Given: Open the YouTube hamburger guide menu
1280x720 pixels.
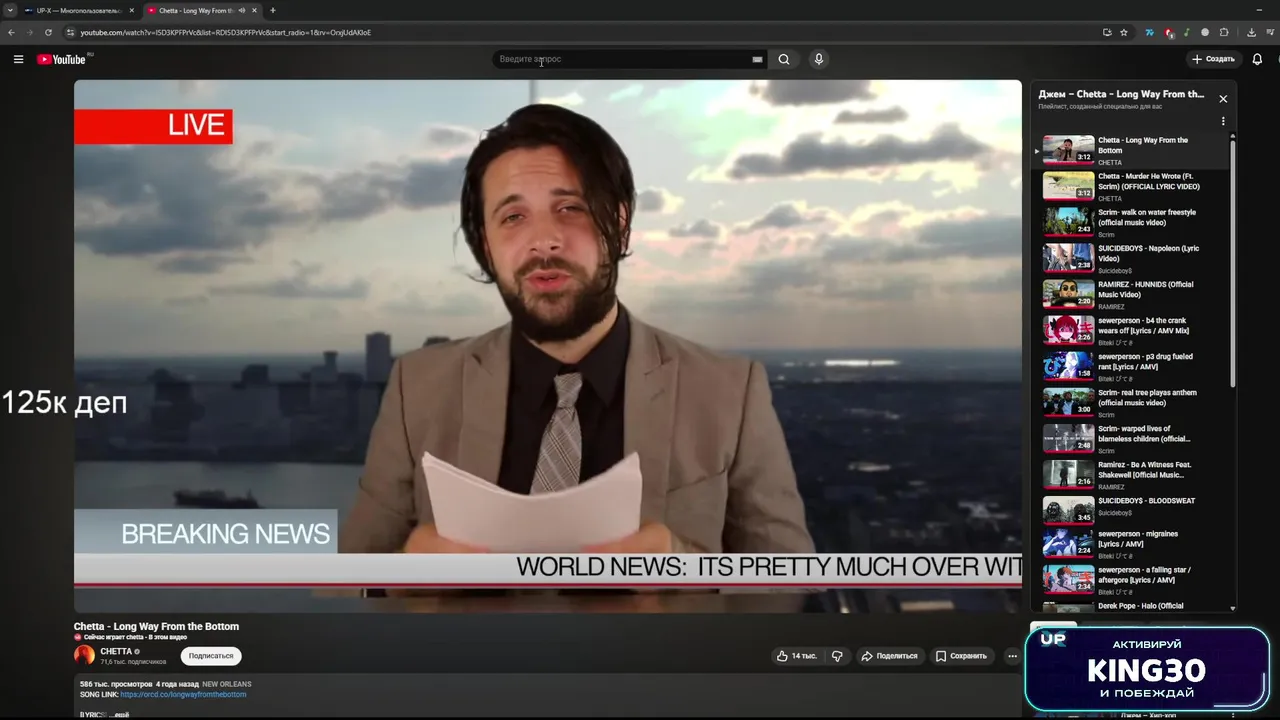Looking at the screenshot, I should click(18, 59).
